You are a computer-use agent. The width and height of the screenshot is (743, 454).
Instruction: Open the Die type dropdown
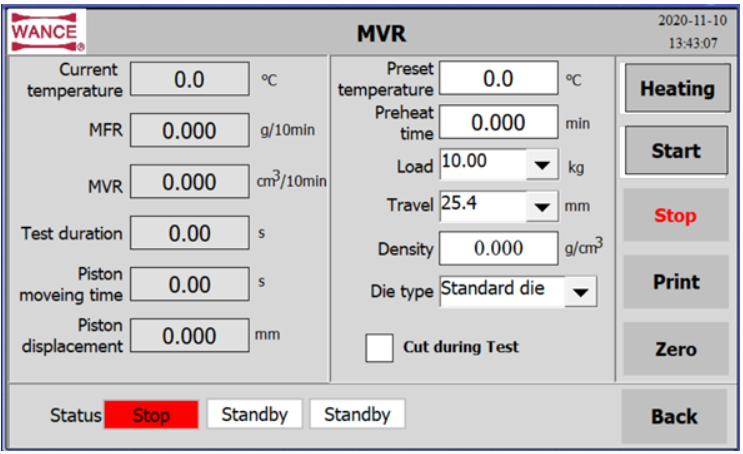pos(581,292)
